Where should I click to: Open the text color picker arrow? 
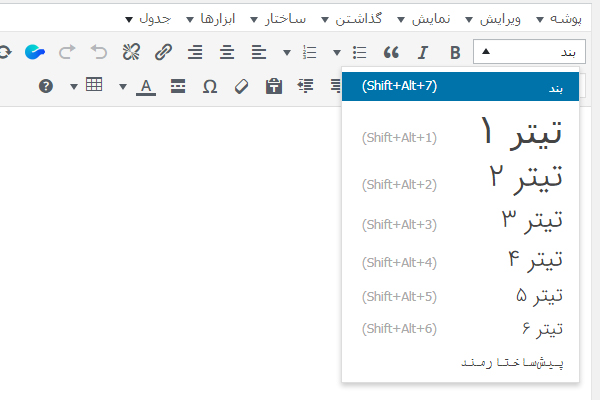123,87
